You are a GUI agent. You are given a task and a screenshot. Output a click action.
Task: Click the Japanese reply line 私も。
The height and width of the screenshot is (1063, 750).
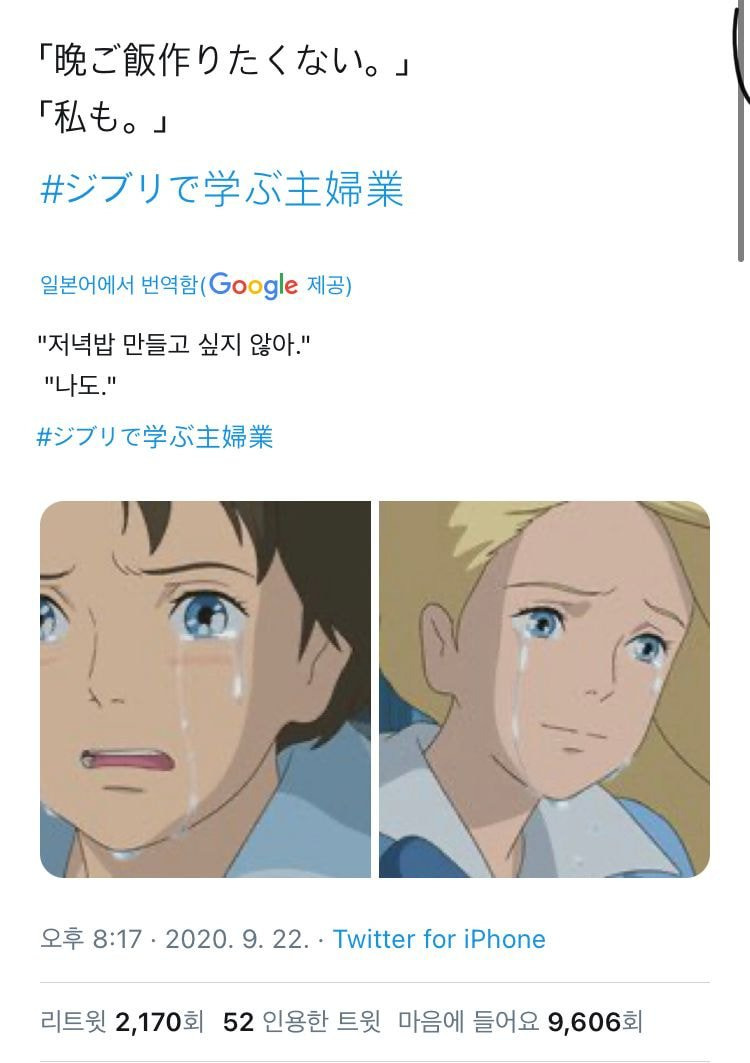[102, 119]
